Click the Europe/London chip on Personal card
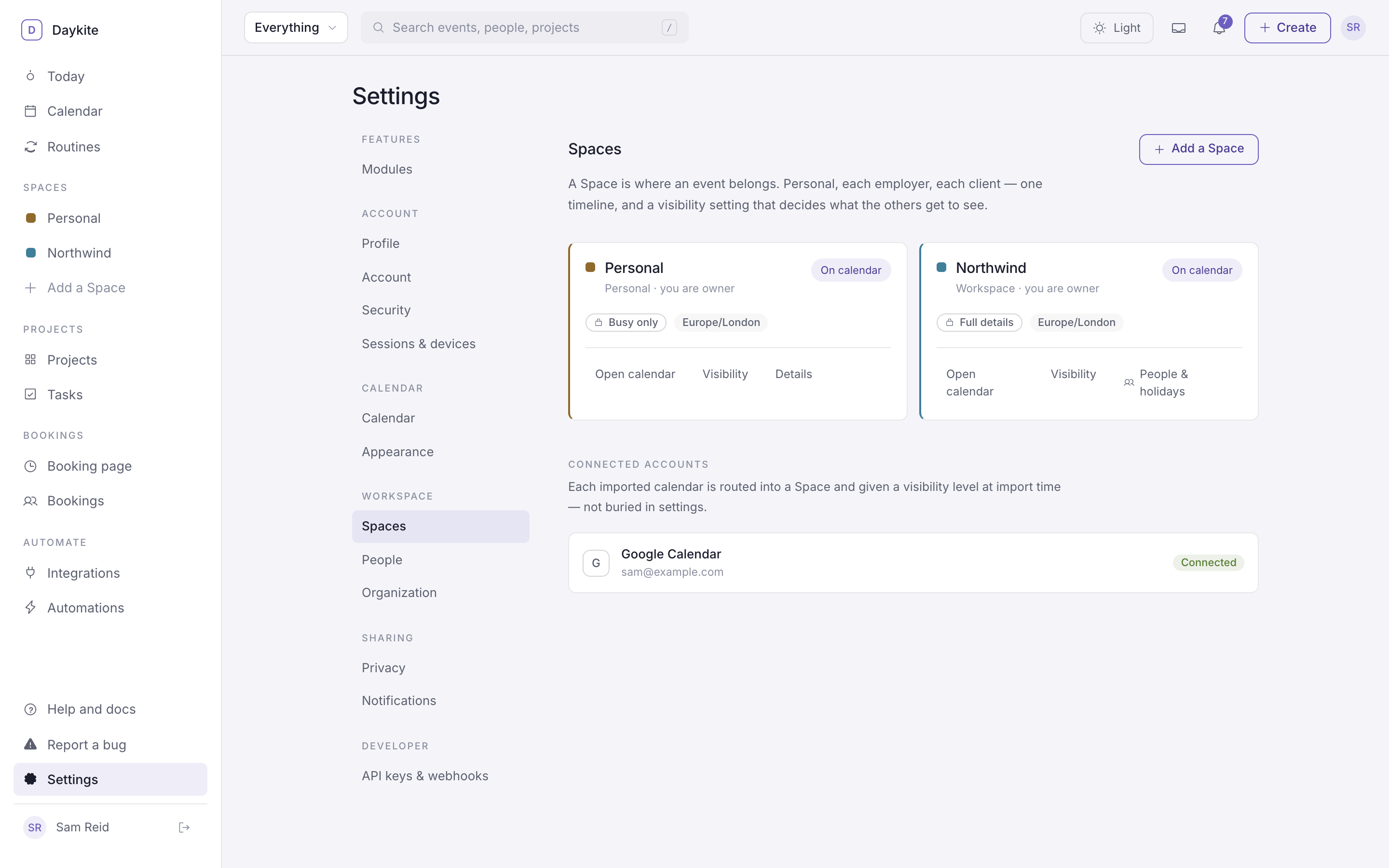Screen dimensions: 1389x868 tap(721, 323)
